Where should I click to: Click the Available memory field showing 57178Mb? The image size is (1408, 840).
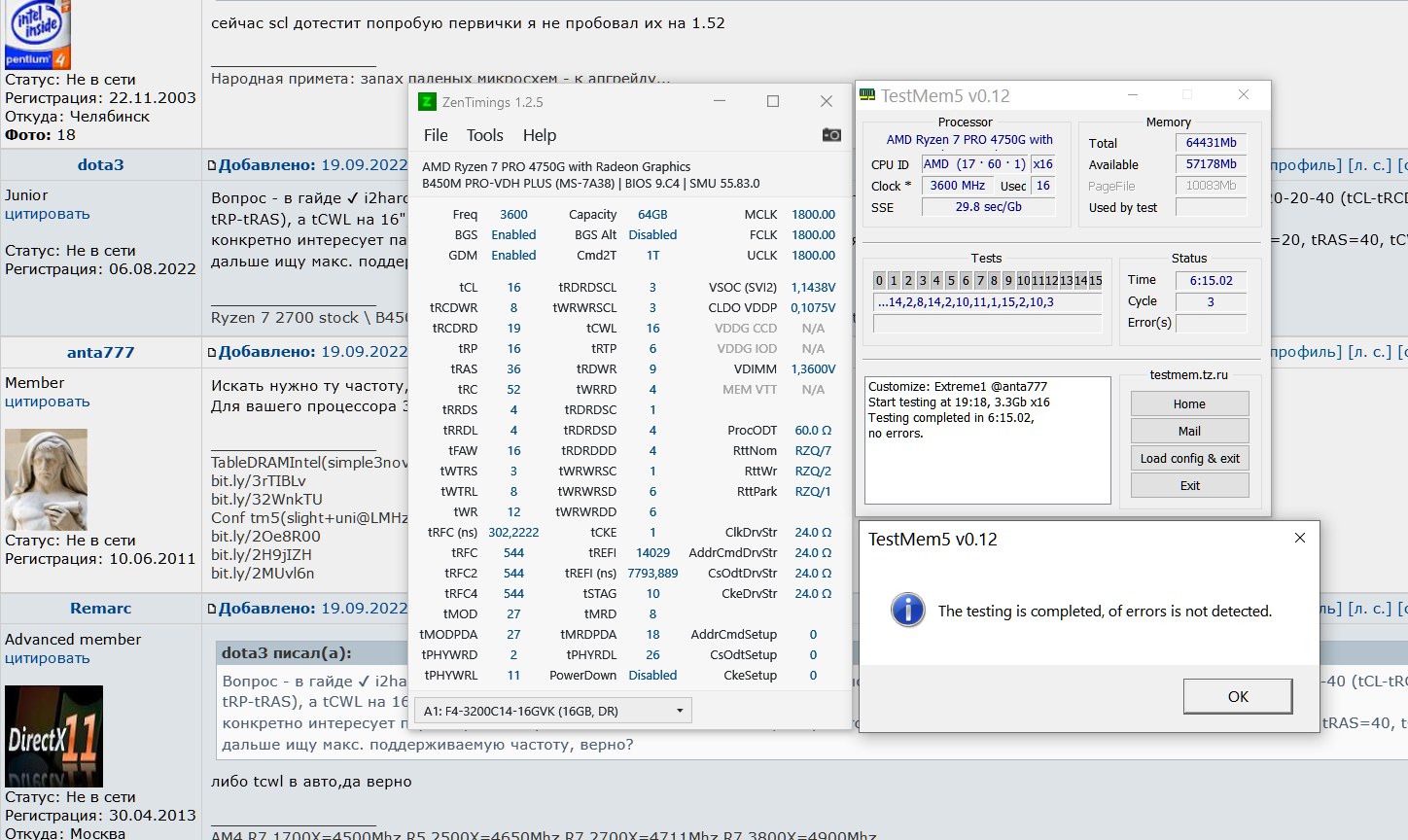(x=1211, y=164)
